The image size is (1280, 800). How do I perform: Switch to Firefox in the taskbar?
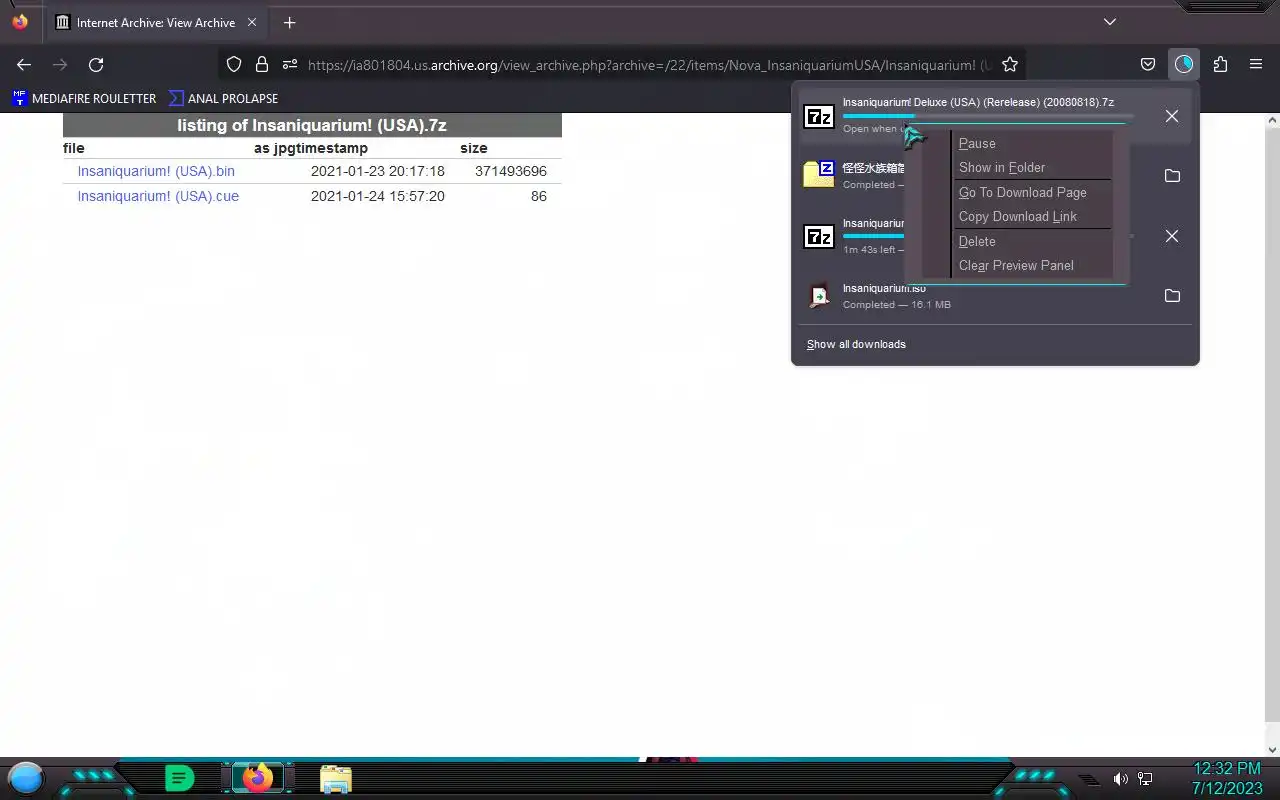point(258,778)
